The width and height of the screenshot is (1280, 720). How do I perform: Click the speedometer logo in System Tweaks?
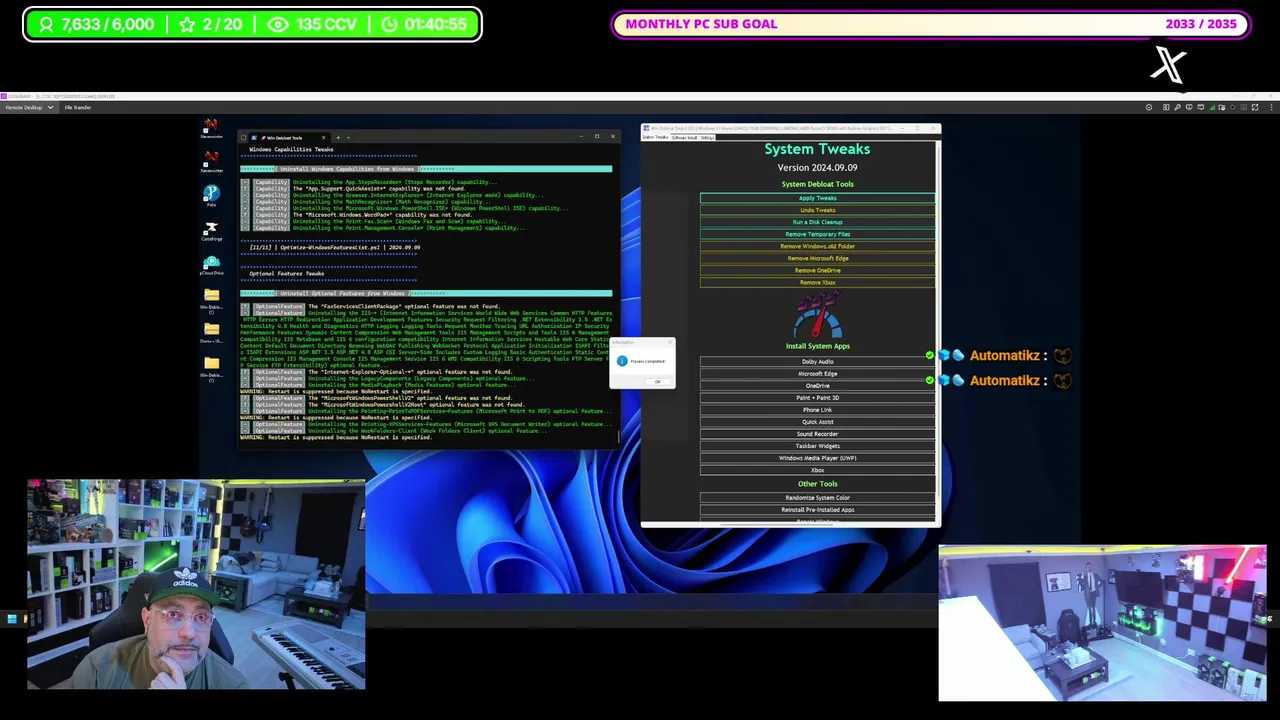tap(818, 317)
